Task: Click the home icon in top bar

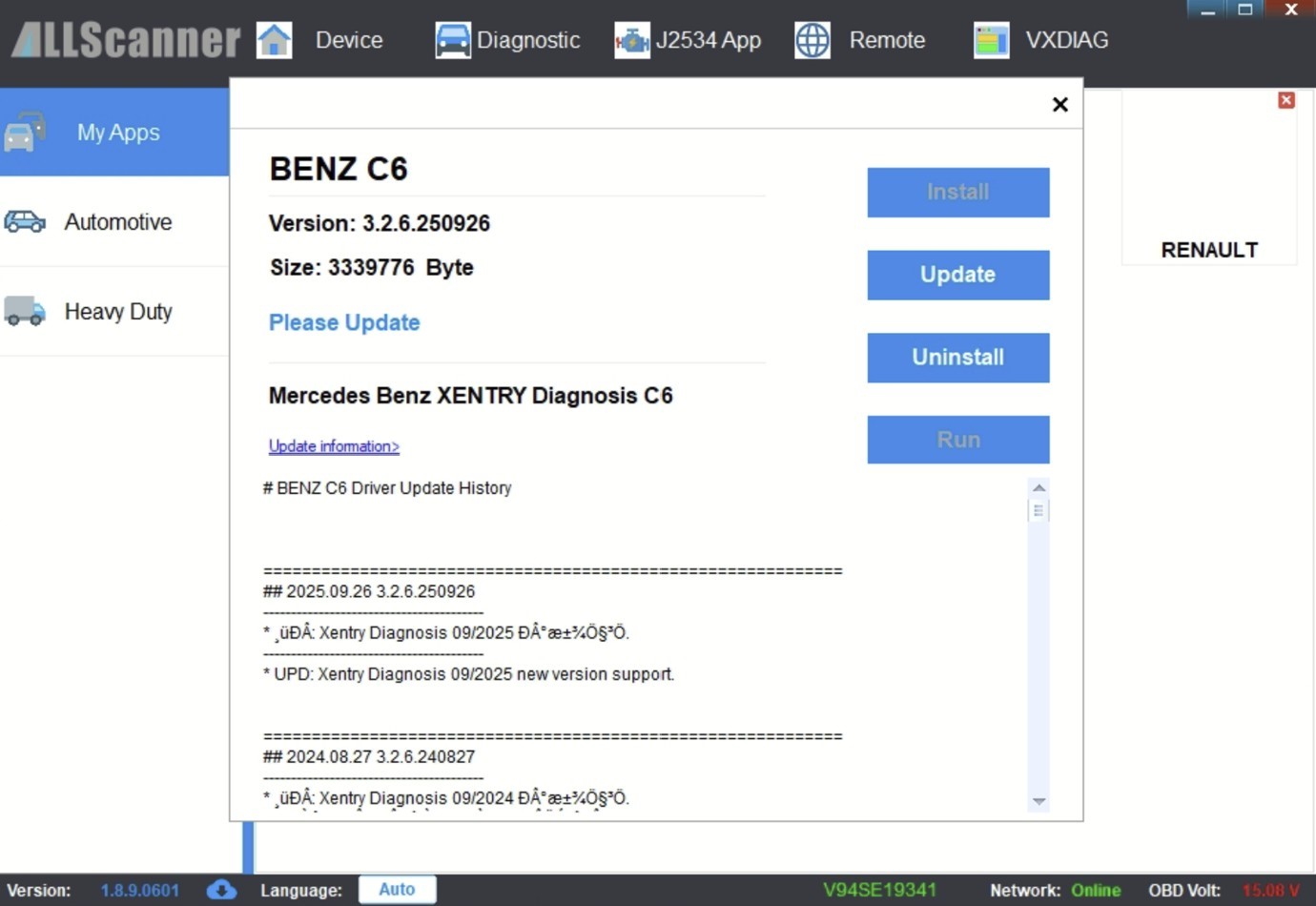Action: 274,40
